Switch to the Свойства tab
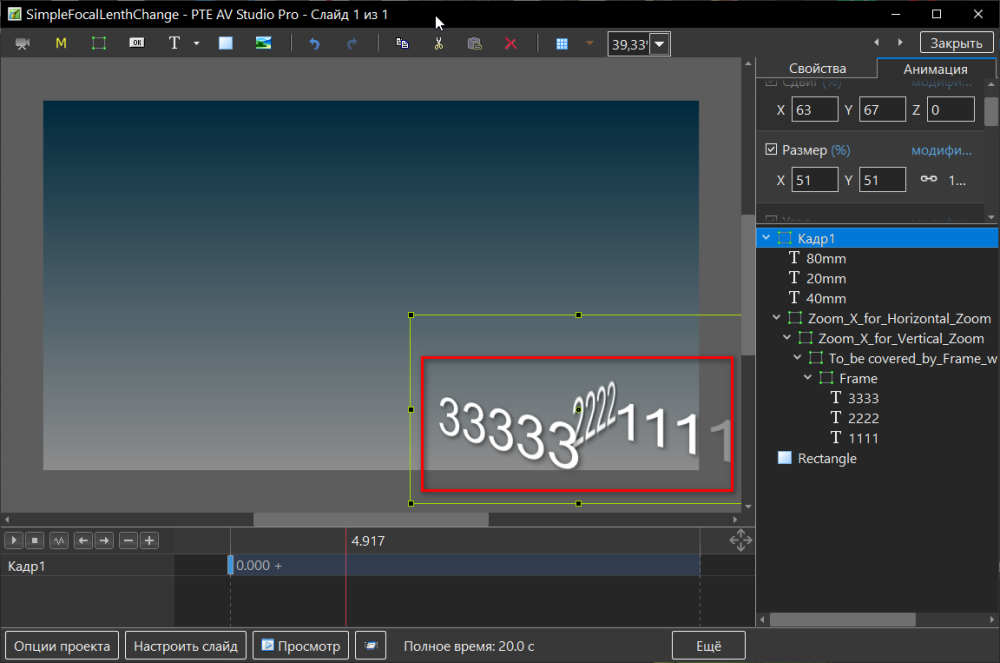 pyautogui.click(x=817, y=69)
